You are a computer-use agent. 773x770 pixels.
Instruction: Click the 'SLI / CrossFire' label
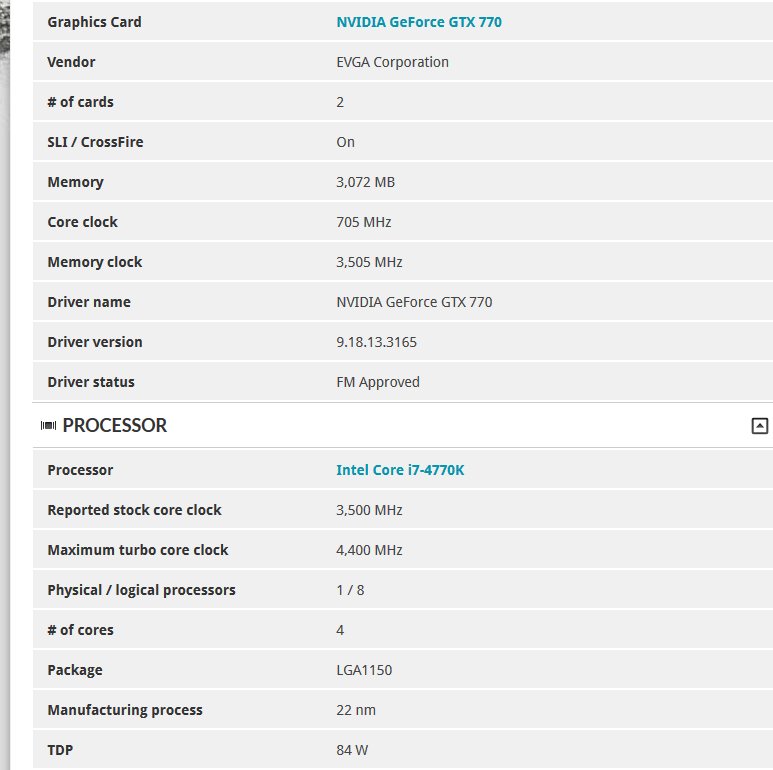tap(95, 142)
